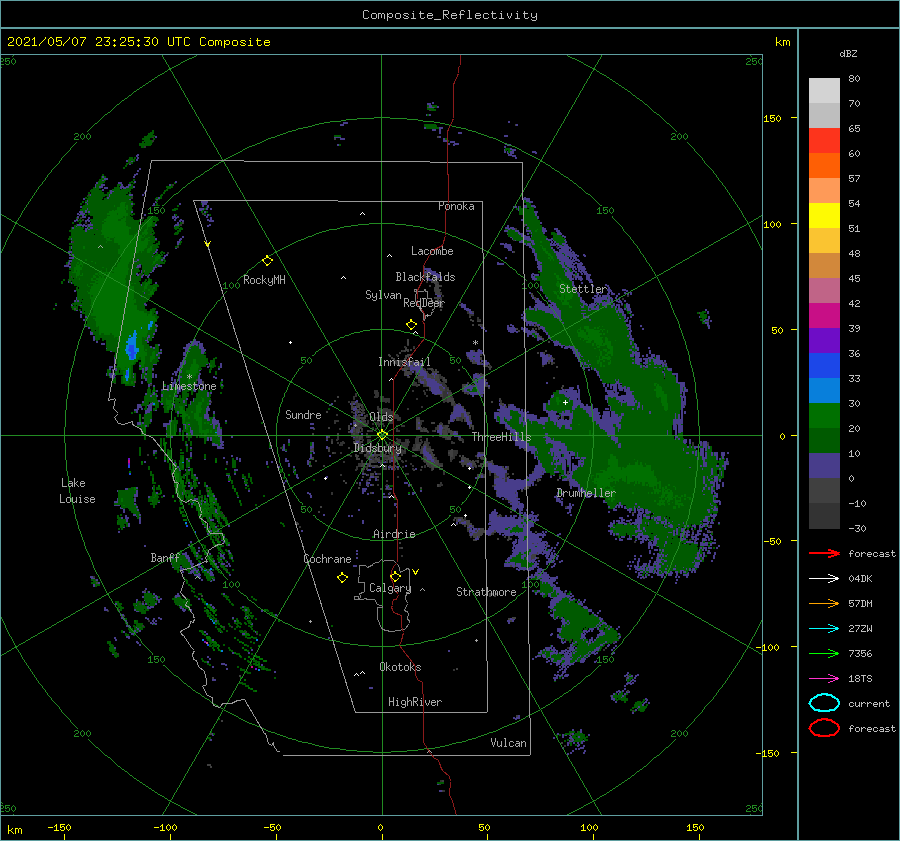Select the HighRiver label
This screenshot has width=900, height=841.
(415, 702)
